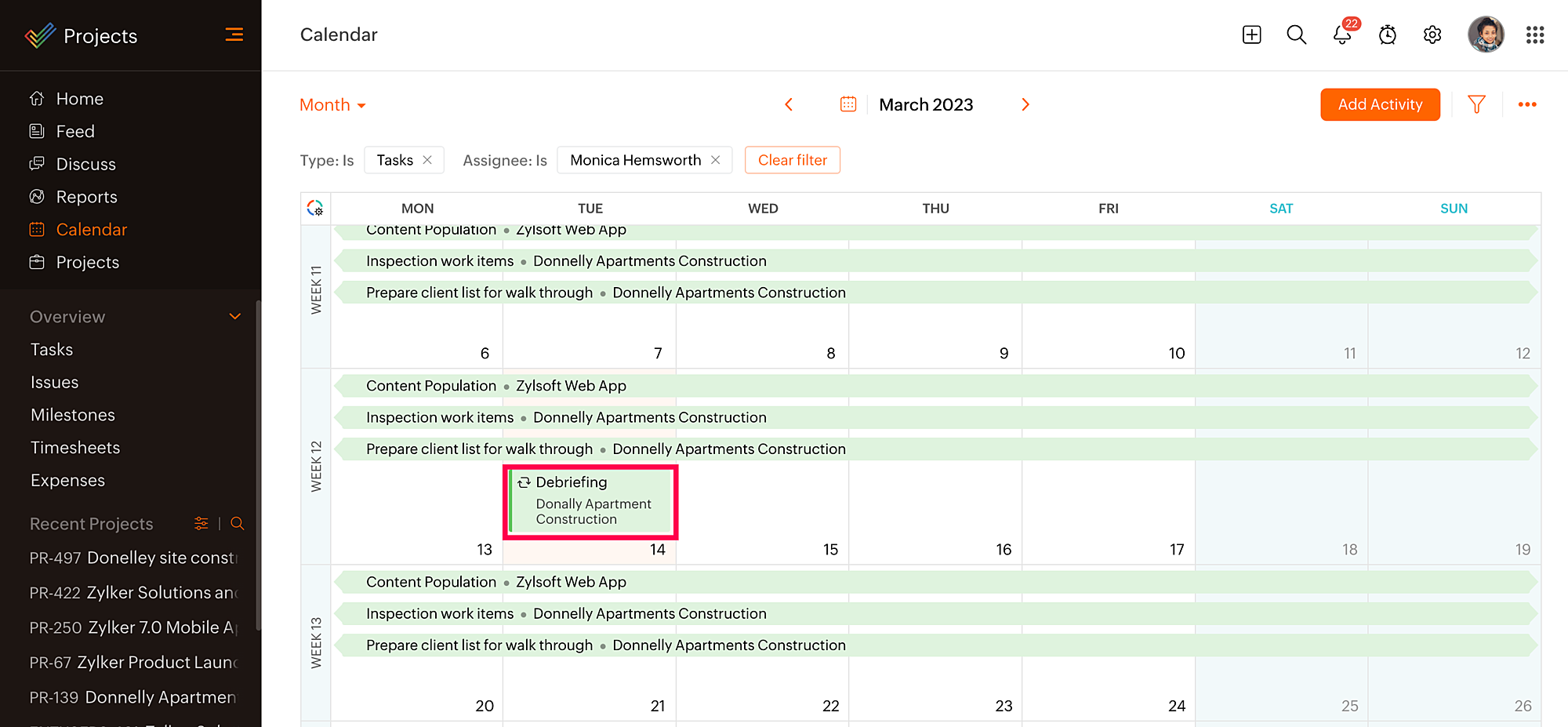Select March 25 Saturday date number
Screen dimensions: 1568x727
point(1349,706)
